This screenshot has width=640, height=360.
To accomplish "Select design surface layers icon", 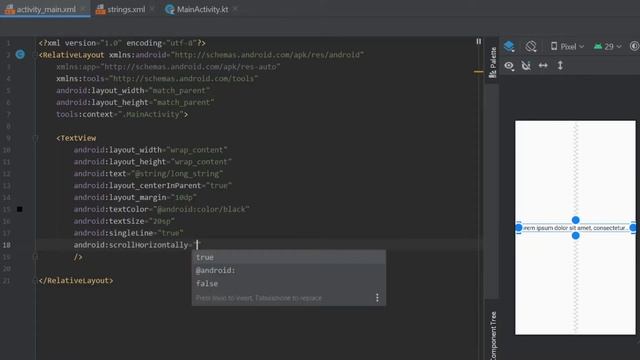I will pos(509,46).
